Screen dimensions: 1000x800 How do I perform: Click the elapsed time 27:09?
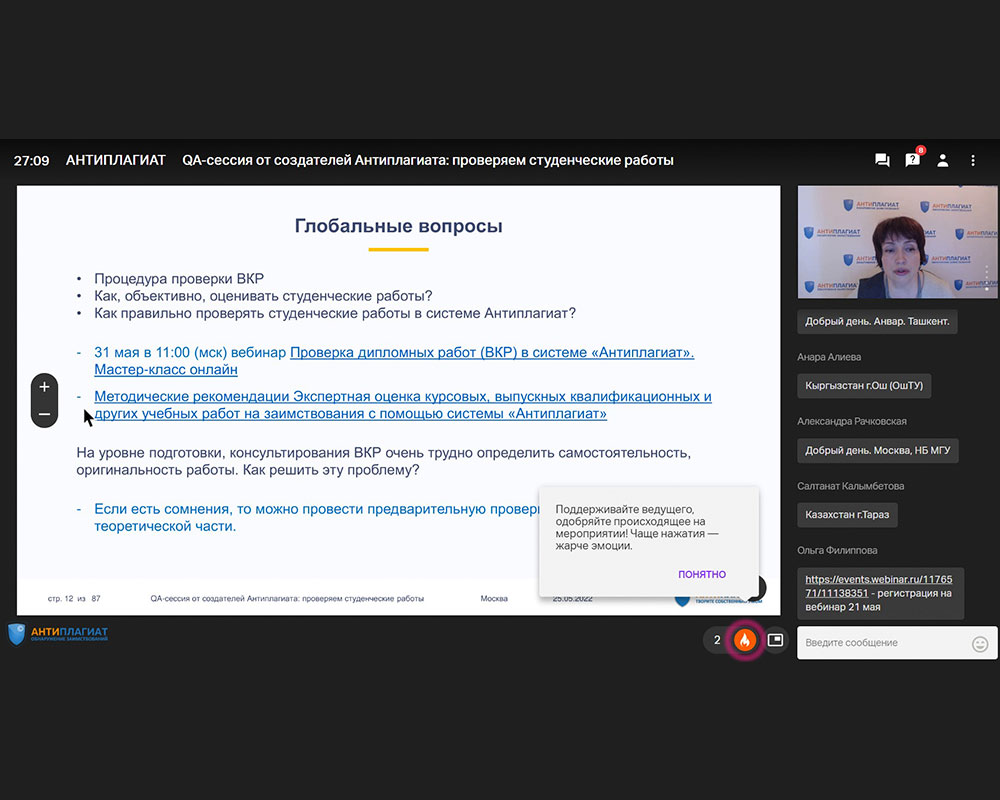pos(31,161)
